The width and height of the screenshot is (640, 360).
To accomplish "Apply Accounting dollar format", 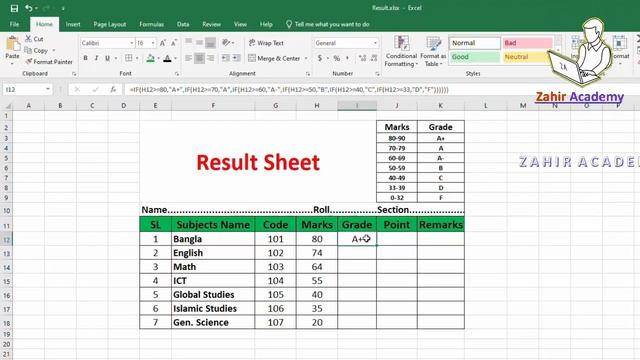I will [320, 58].
